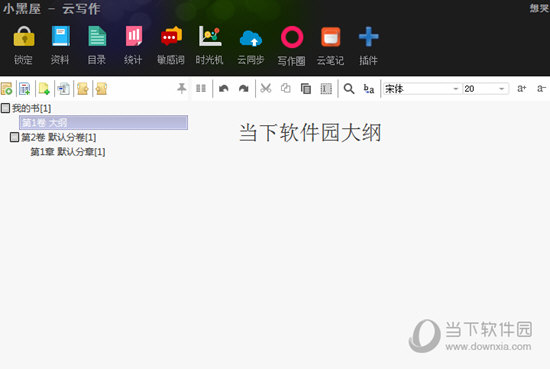
Task: Click the 当下软件园大纲 title text
Action: pyautogui.click(x=310, y=133)
